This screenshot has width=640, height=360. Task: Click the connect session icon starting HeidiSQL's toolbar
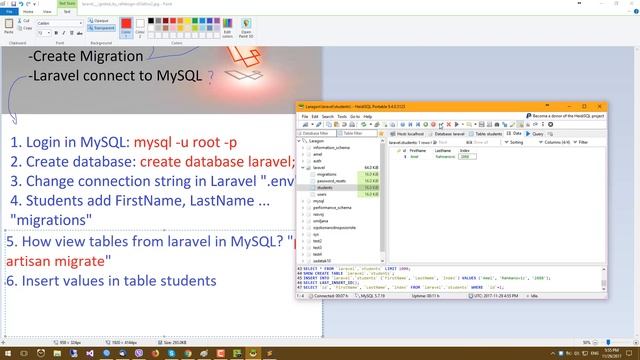click(305, 124)
